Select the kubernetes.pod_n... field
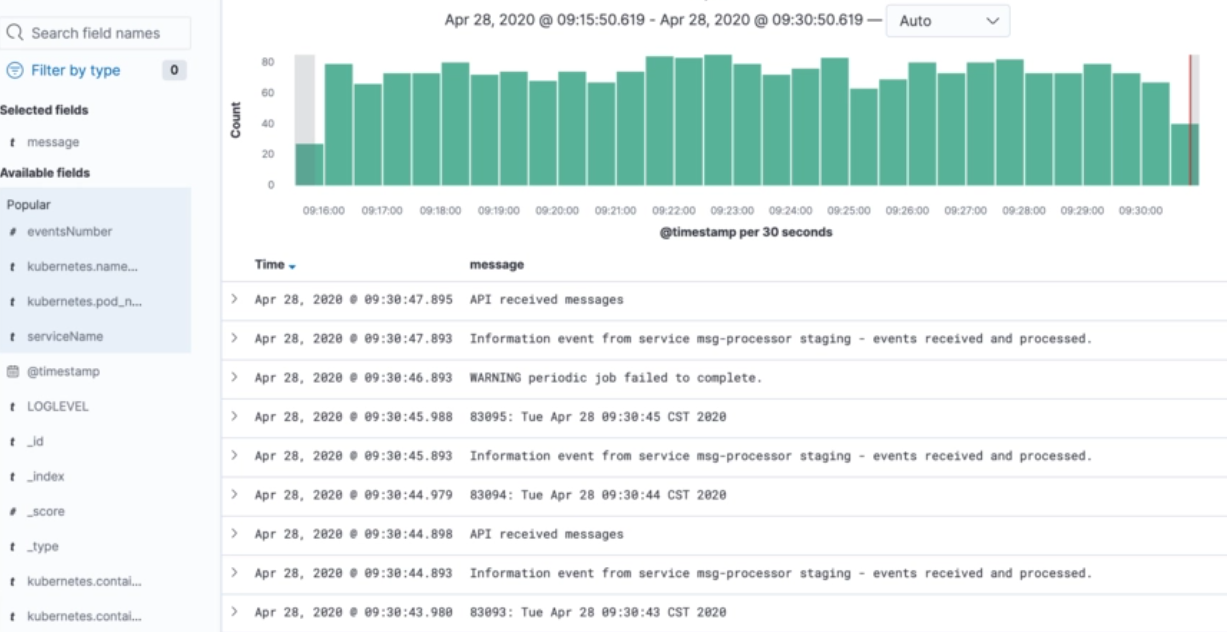Image resolution: width=1227 pixels, height=632 pixels. (x=85, y=302)
